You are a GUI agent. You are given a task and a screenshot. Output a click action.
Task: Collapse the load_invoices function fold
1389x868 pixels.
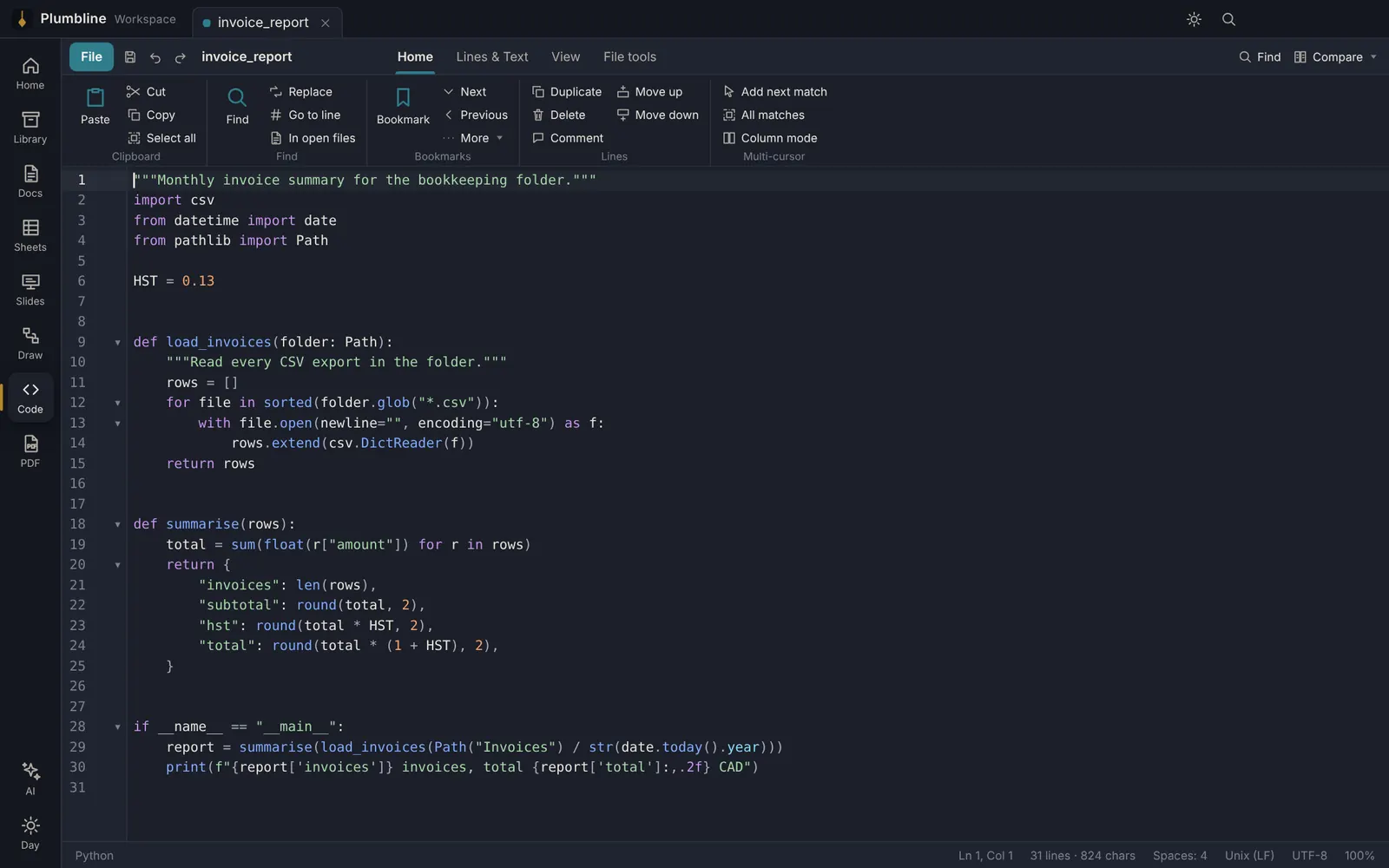click(117, 343)
